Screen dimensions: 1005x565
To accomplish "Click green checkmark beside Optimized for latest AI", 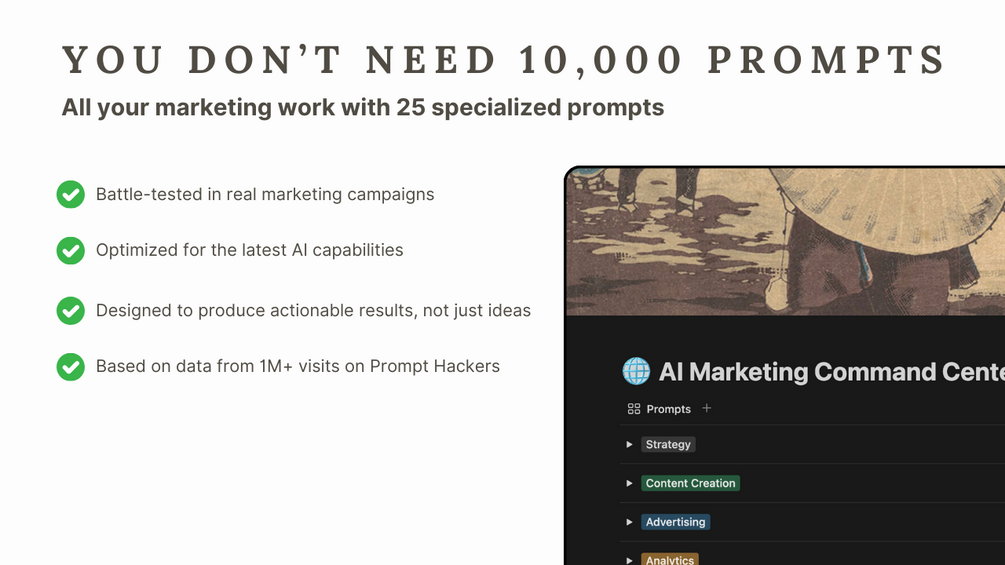I will click(71, 250).
